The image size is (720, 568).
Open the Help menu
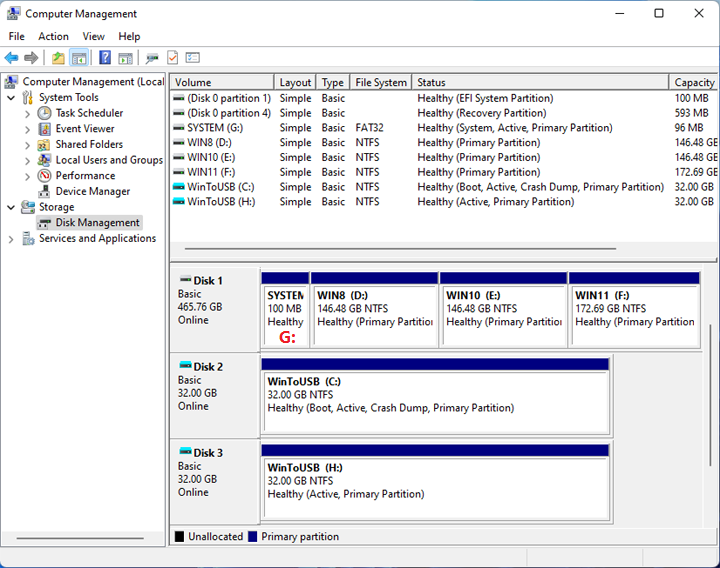129,36
